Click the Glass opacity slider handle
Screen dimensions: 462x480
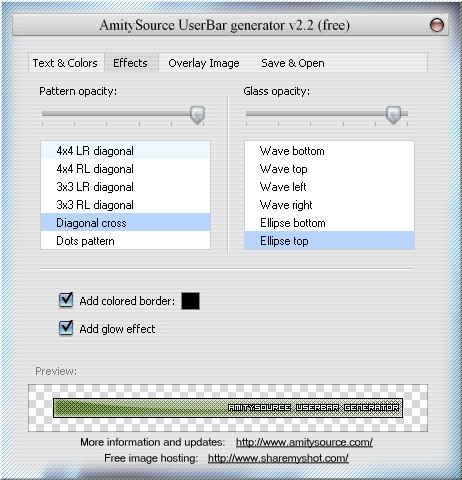pos(393,115)
